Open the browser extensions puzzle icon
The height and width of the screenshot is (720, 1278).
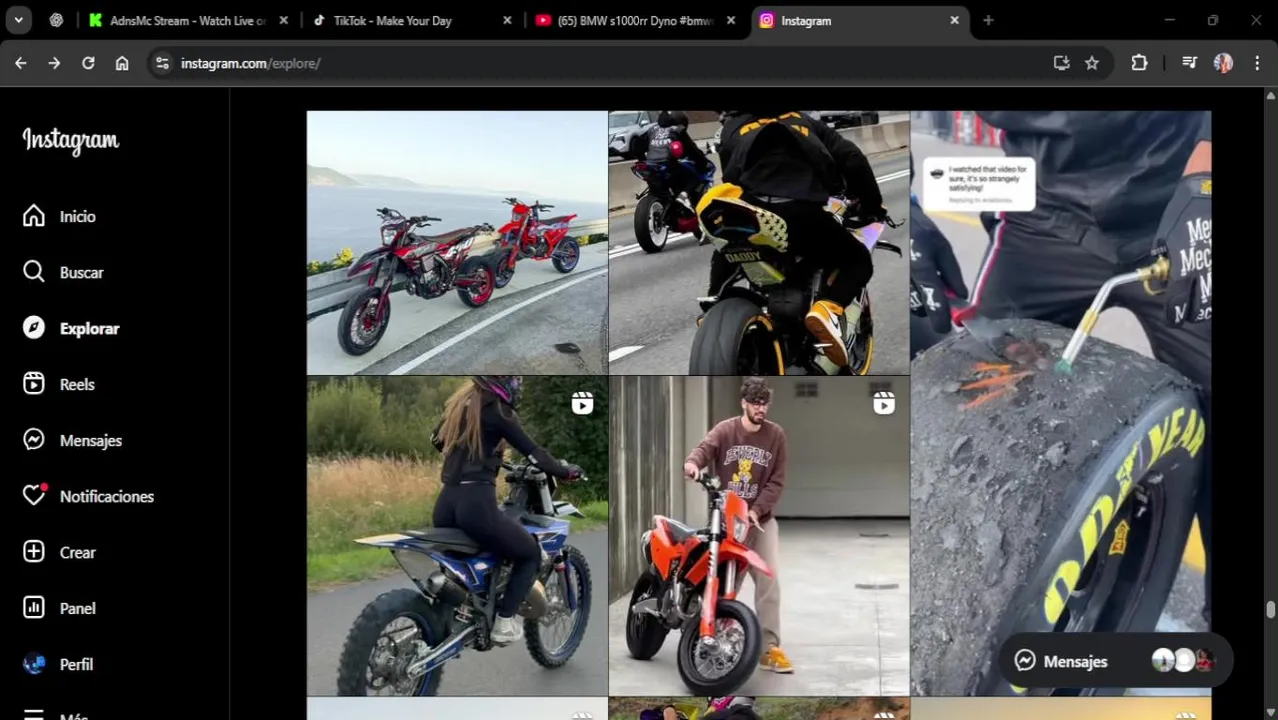click(x=1139, y=63)
